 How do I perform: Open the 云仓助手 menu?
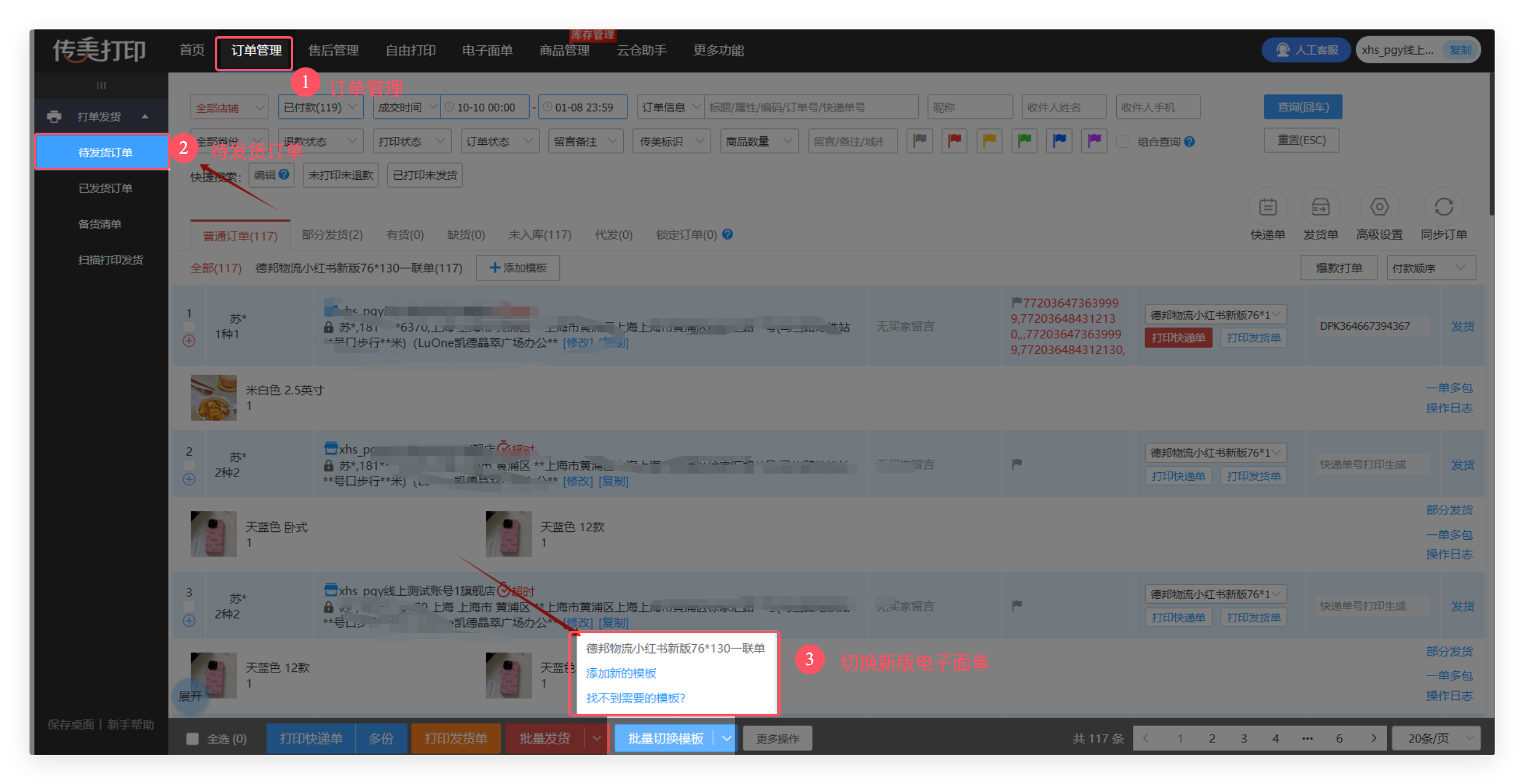641,50
